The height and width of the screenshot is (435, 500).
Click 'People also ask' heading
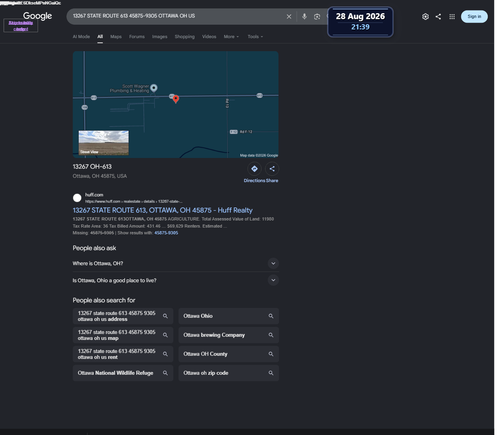point(94,248)
